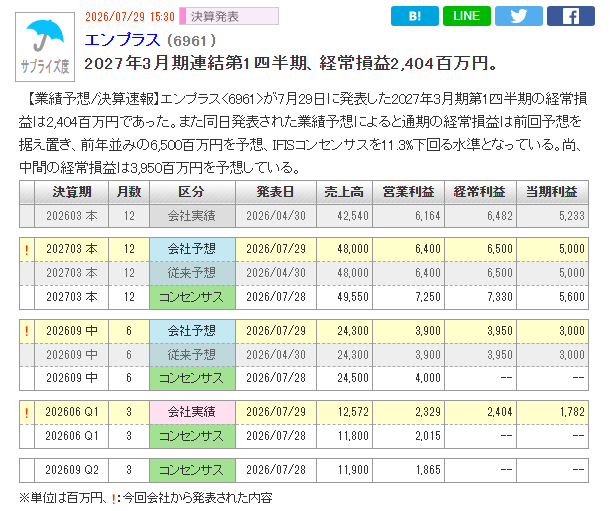Click red exclamation mark in 202609 中 row
This screenshot has width=613, height=511.
(27, 332)
